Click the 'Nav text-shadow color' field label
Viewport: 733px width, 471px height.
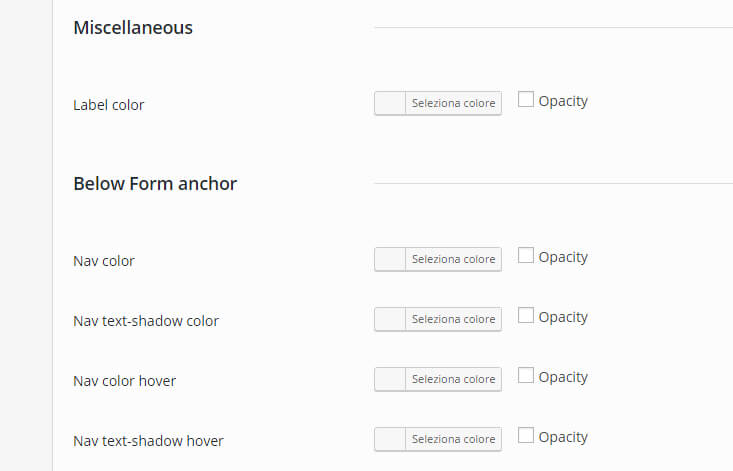(x=146, y=321)
